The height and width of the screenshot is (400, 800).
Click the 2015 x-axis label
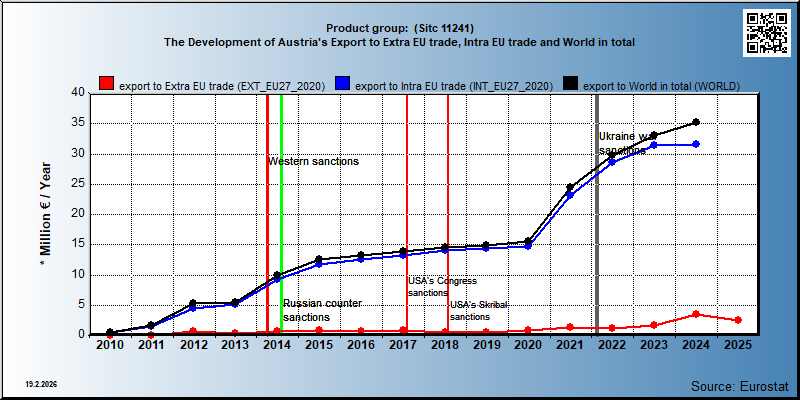point(319,345)
